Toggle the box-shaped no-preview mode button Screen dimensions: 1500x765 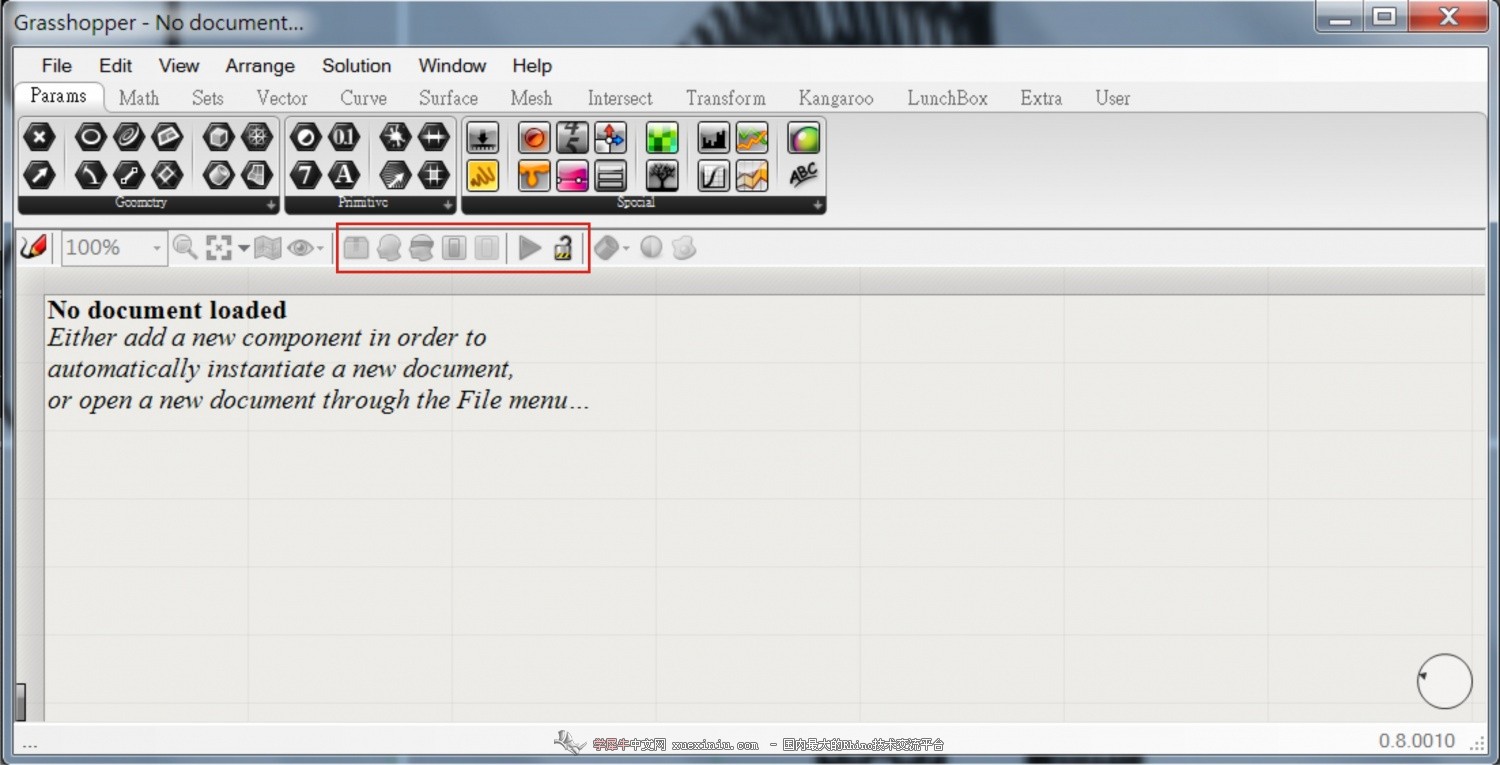tap(357, 247)
